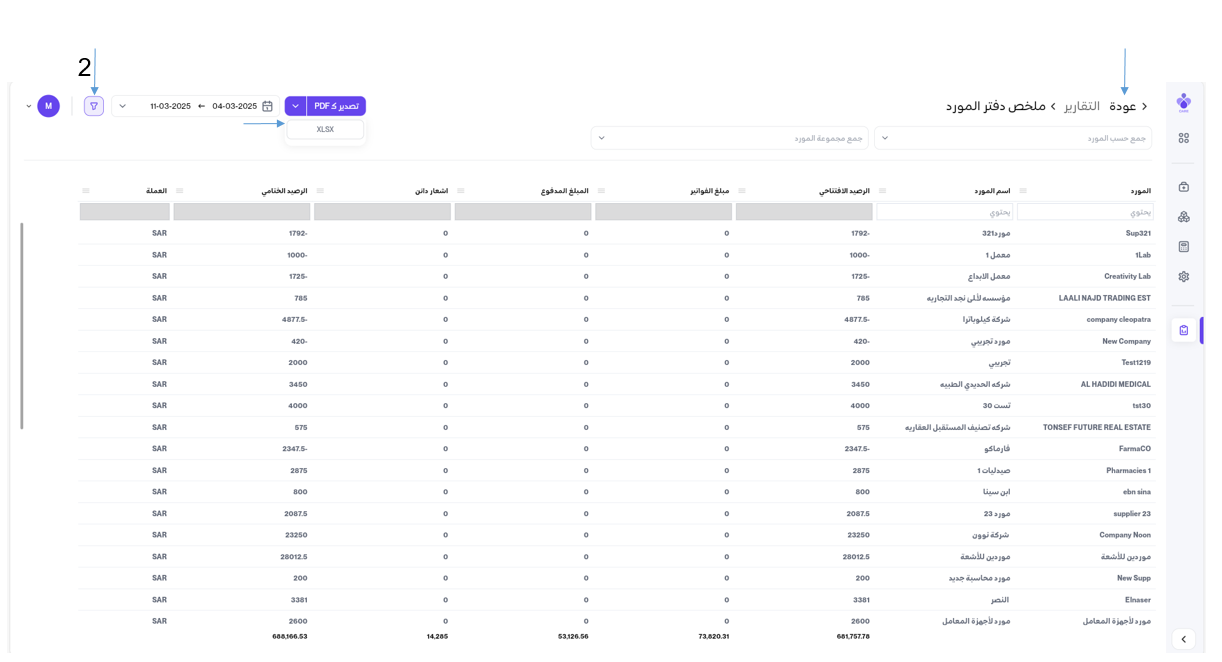Go to التقارير breadcrumb

1081,106
